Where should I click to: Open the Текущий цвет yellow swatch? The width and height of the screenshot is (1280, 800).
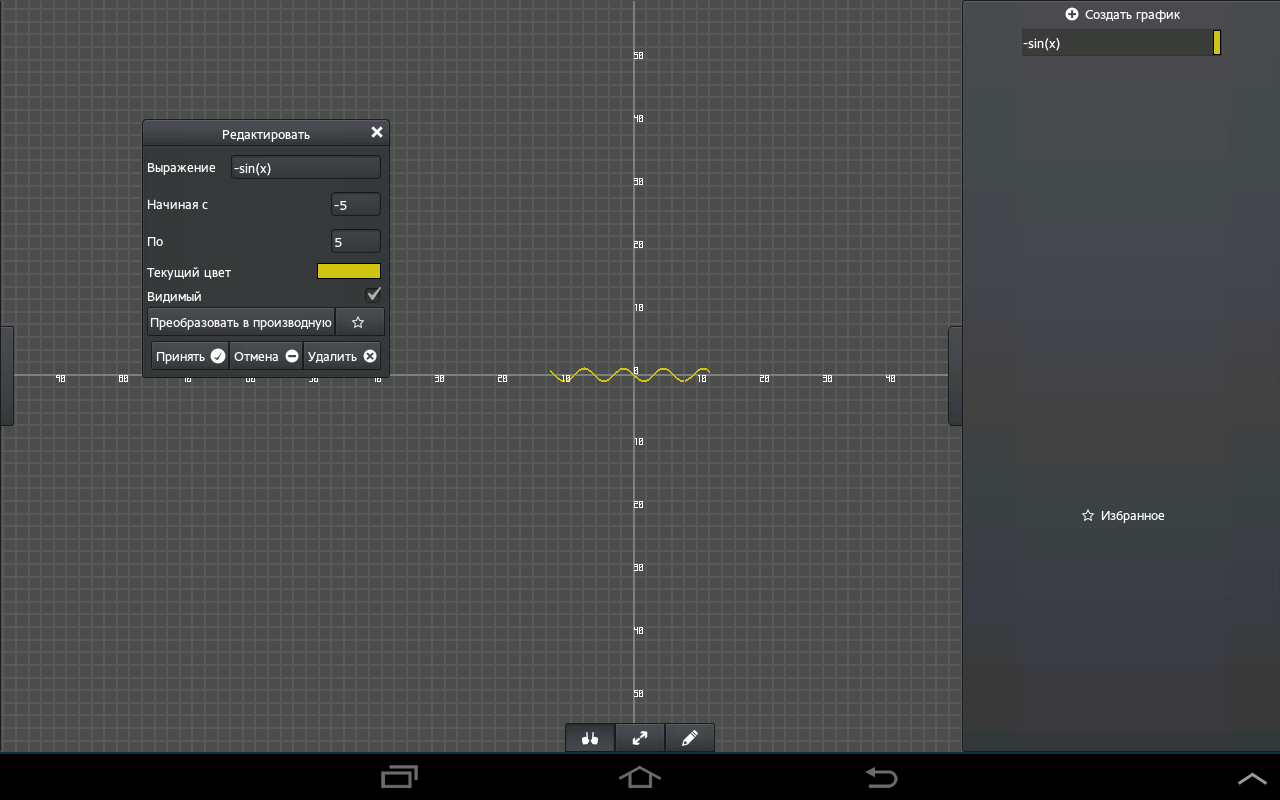point(348,271)
